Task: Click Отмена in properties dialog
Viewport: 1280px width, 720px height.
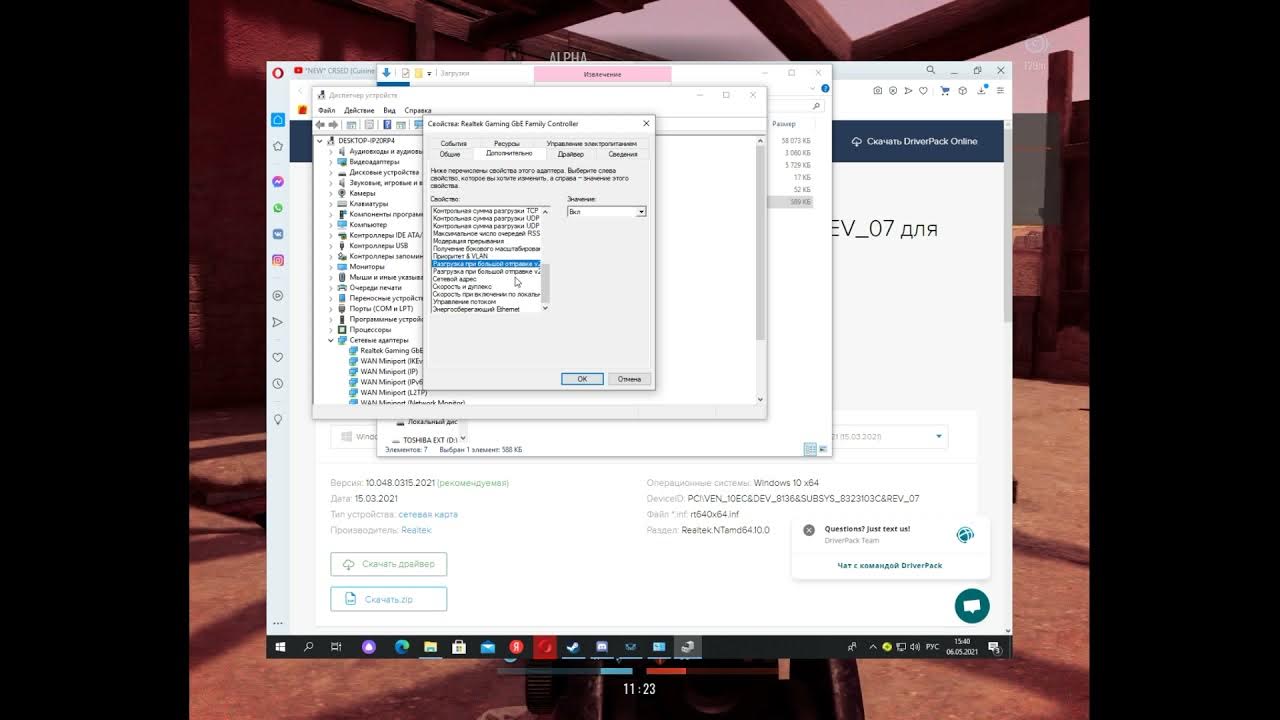Action: [629, 379]
